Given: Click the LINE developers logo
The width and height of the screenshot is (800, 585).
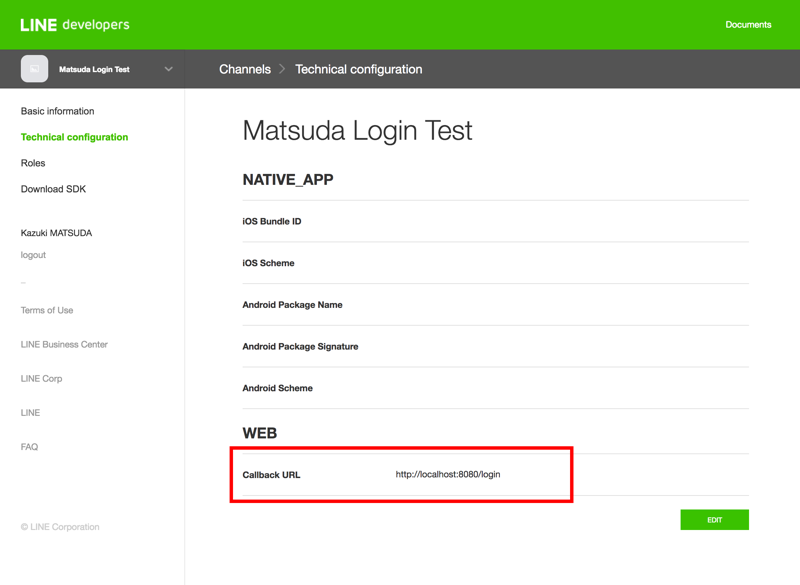Looking at the screenshot, I should pyautogui.click(x=75, y=24).
